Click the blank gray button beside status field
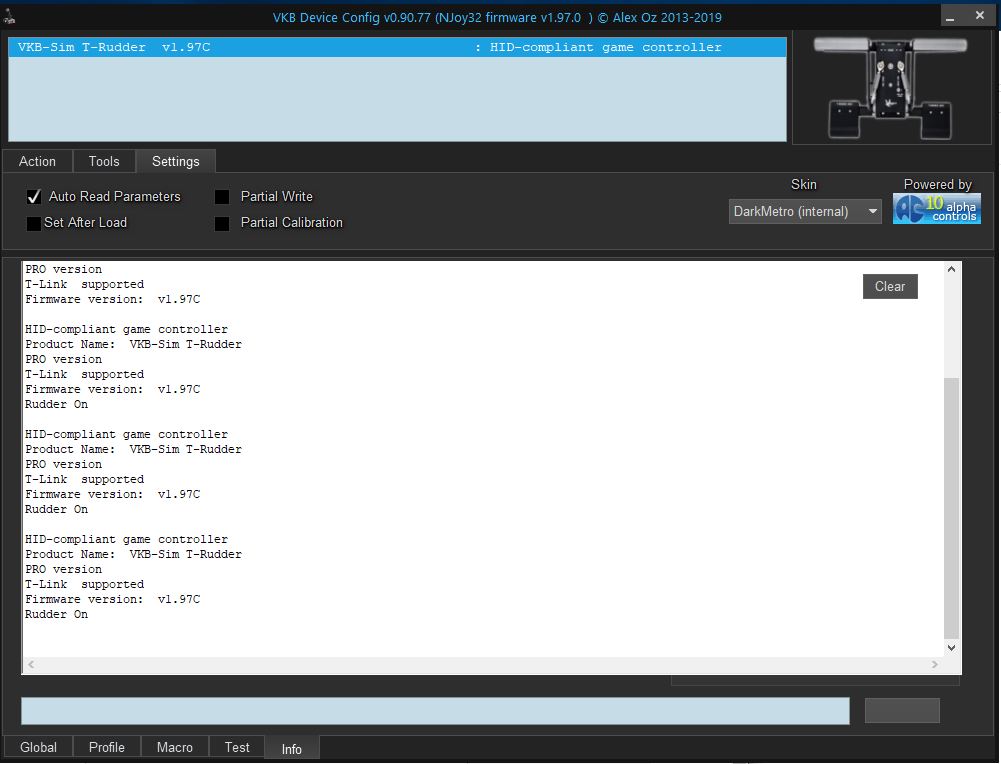This screenshot has width=1001, height=764. (902, 710)
